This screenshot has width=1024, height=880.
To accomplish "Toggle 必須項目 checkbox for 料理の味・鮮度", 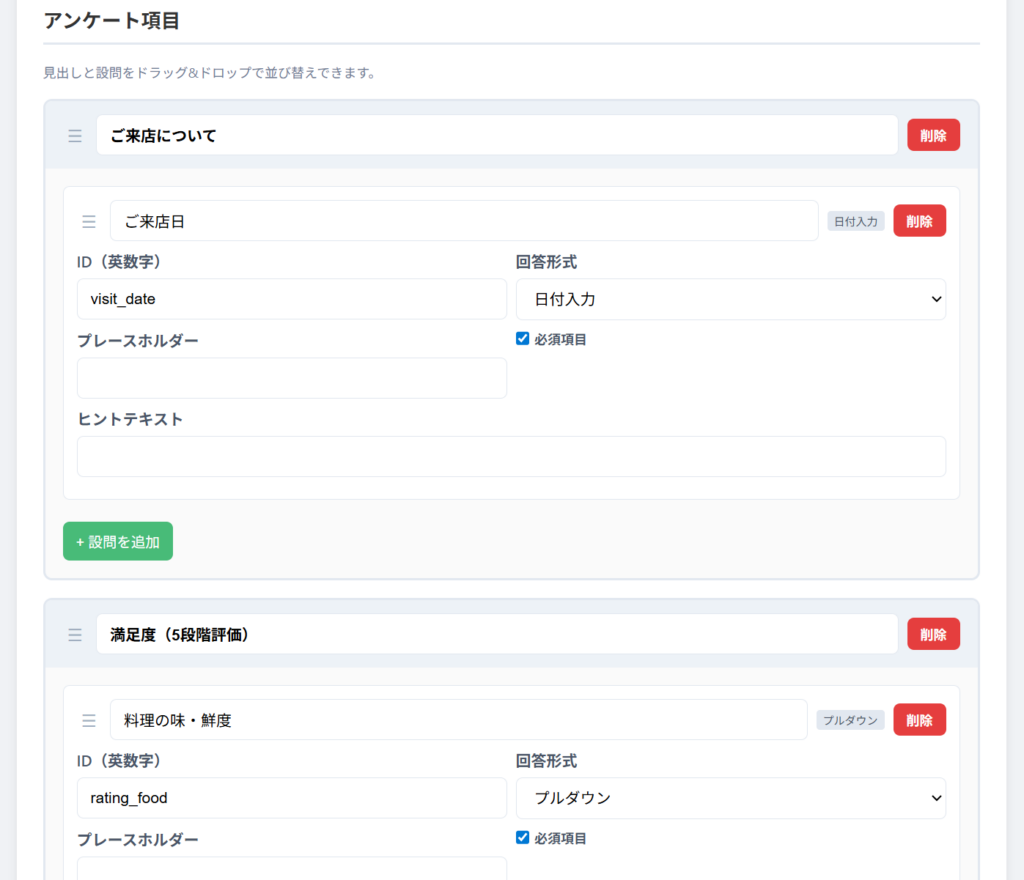I will pyautogui.click(x=522, y=838).
